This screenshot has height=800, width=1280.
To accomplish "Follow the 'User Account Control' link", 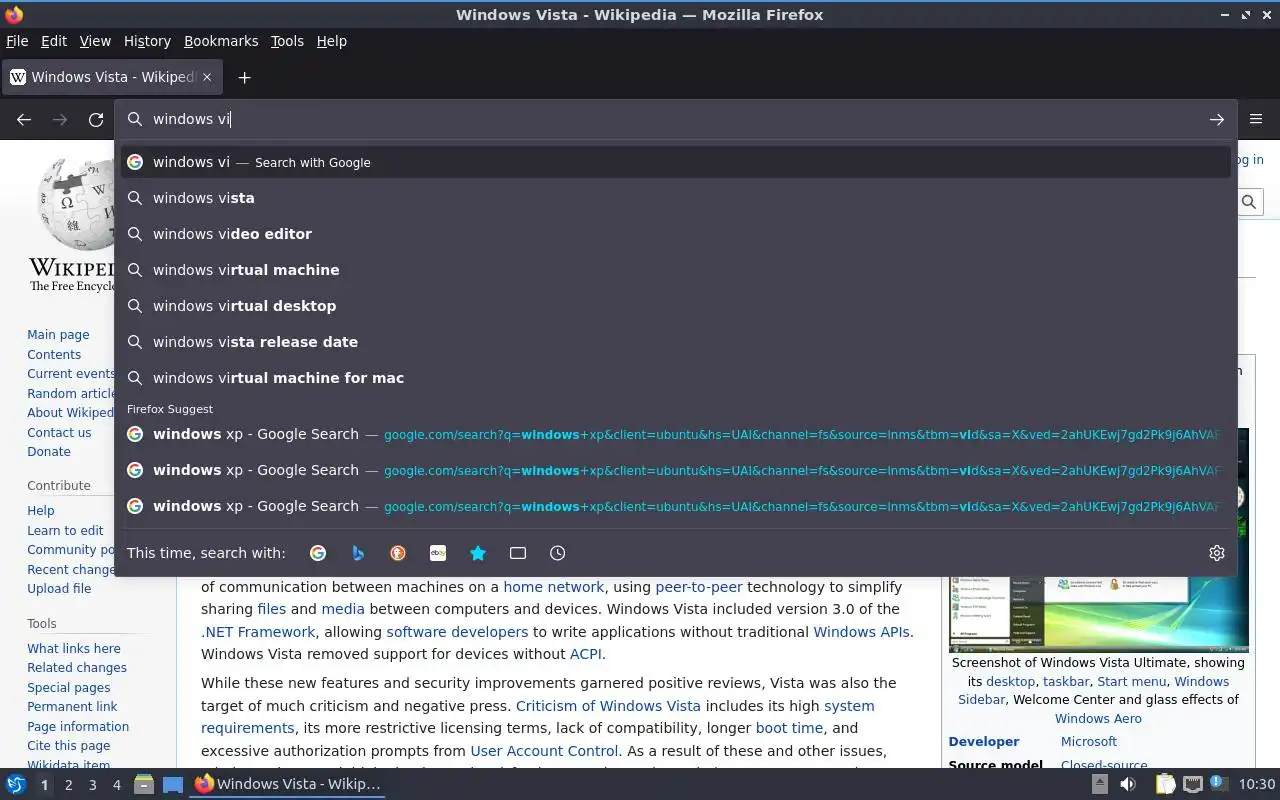I will pyautogui.click(x=545, y=751).
